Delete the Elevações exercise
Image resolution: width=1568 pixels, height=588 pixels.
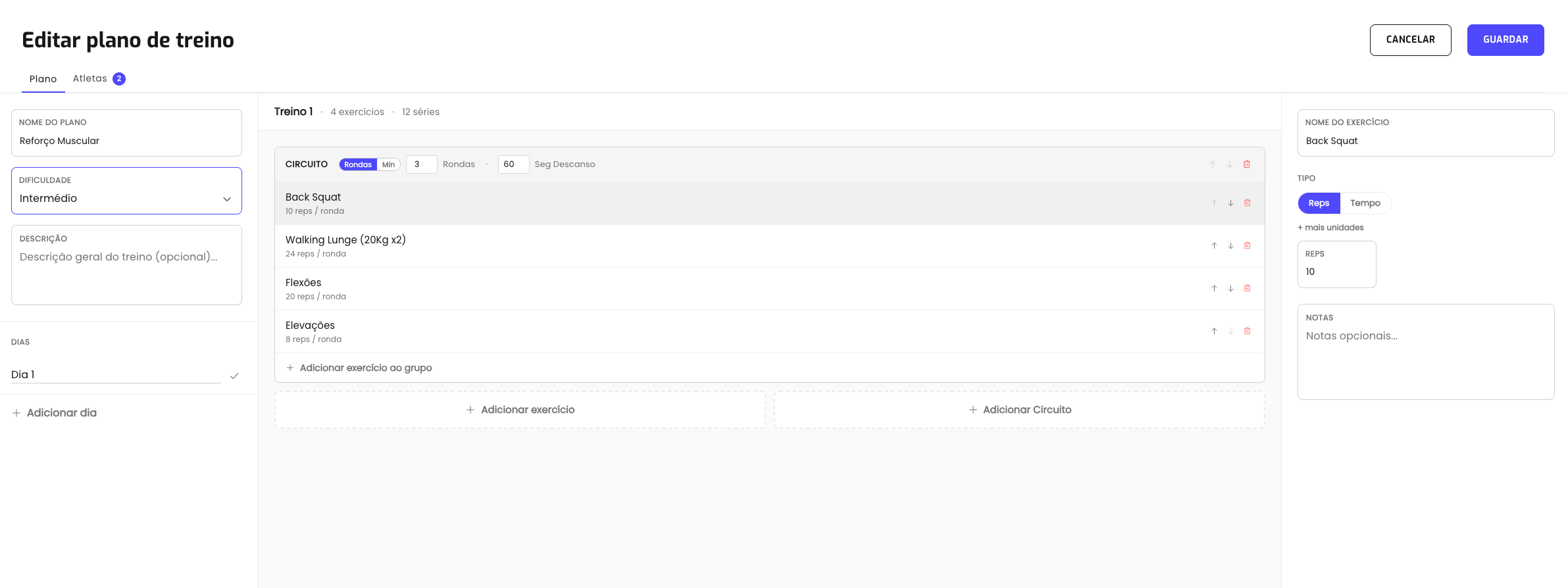point(1247,331)
